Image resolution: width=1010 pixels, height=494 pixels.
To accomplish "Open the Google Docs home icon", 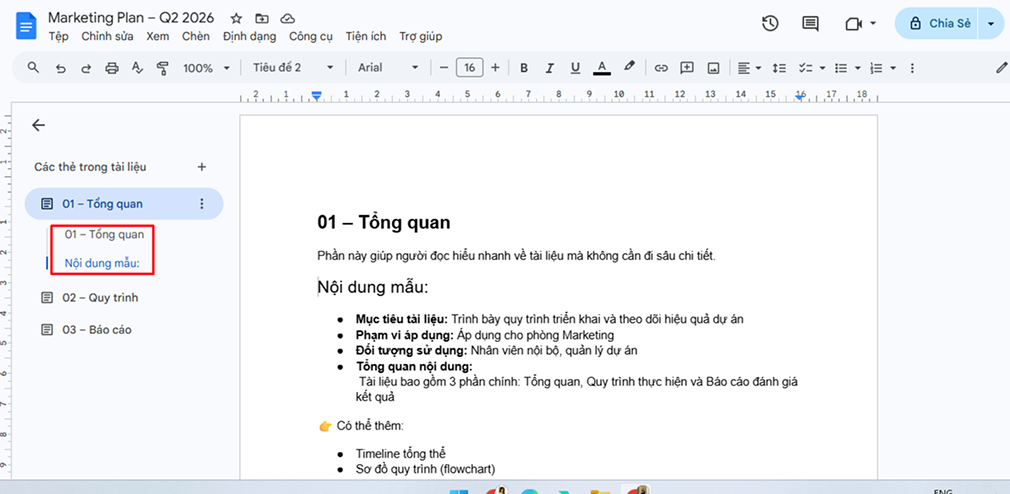I will [26, 26].
